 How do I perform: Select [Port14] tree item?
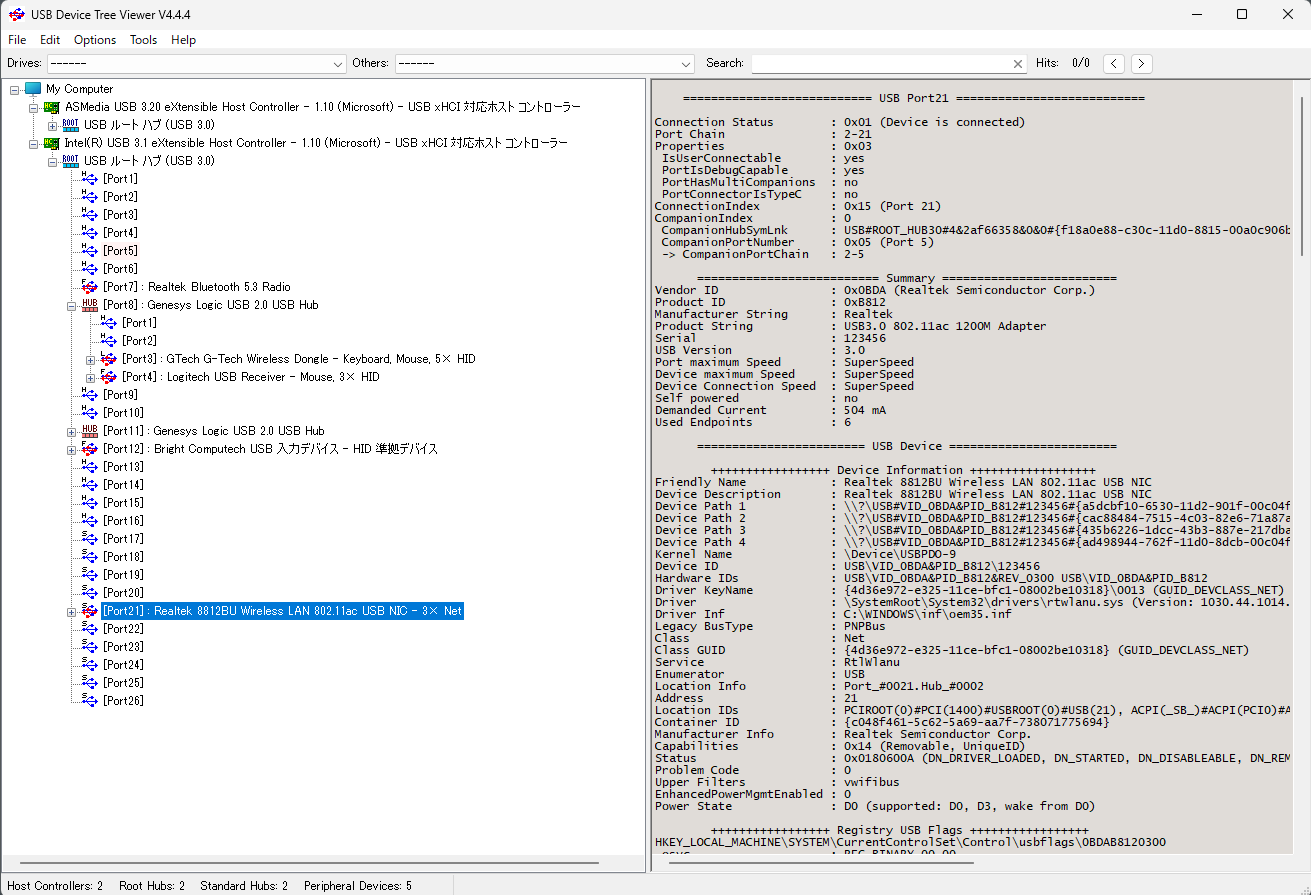(123, 485)
